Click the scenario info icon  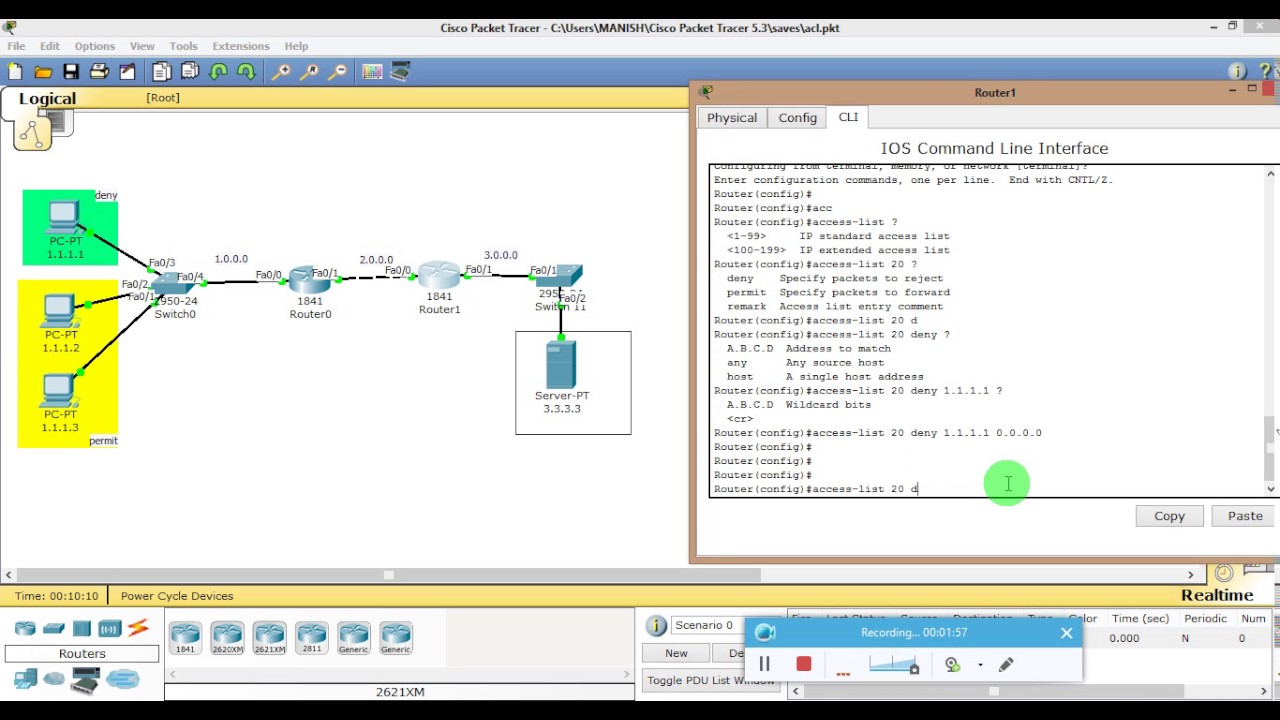[656, 626]
